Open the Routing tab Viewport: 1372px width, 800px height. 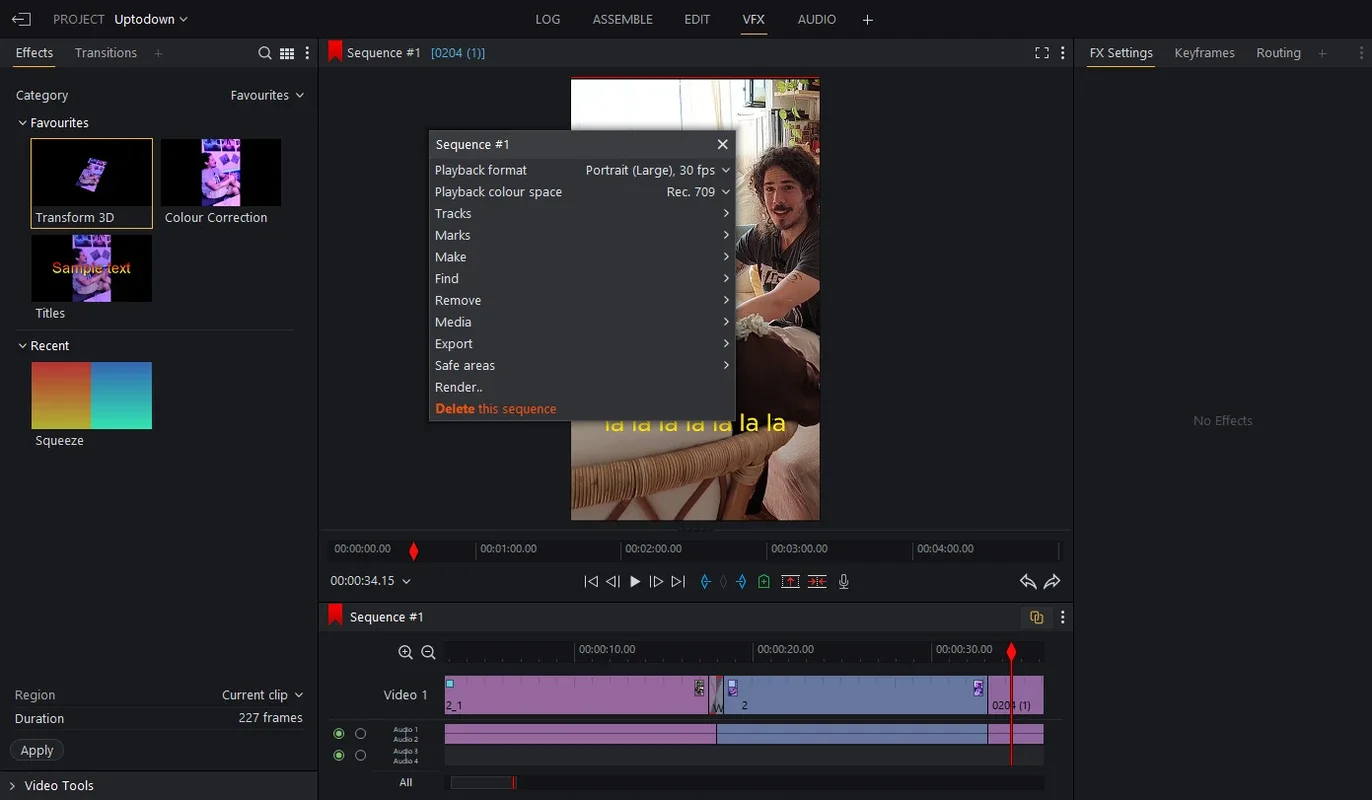[1278, 53]
